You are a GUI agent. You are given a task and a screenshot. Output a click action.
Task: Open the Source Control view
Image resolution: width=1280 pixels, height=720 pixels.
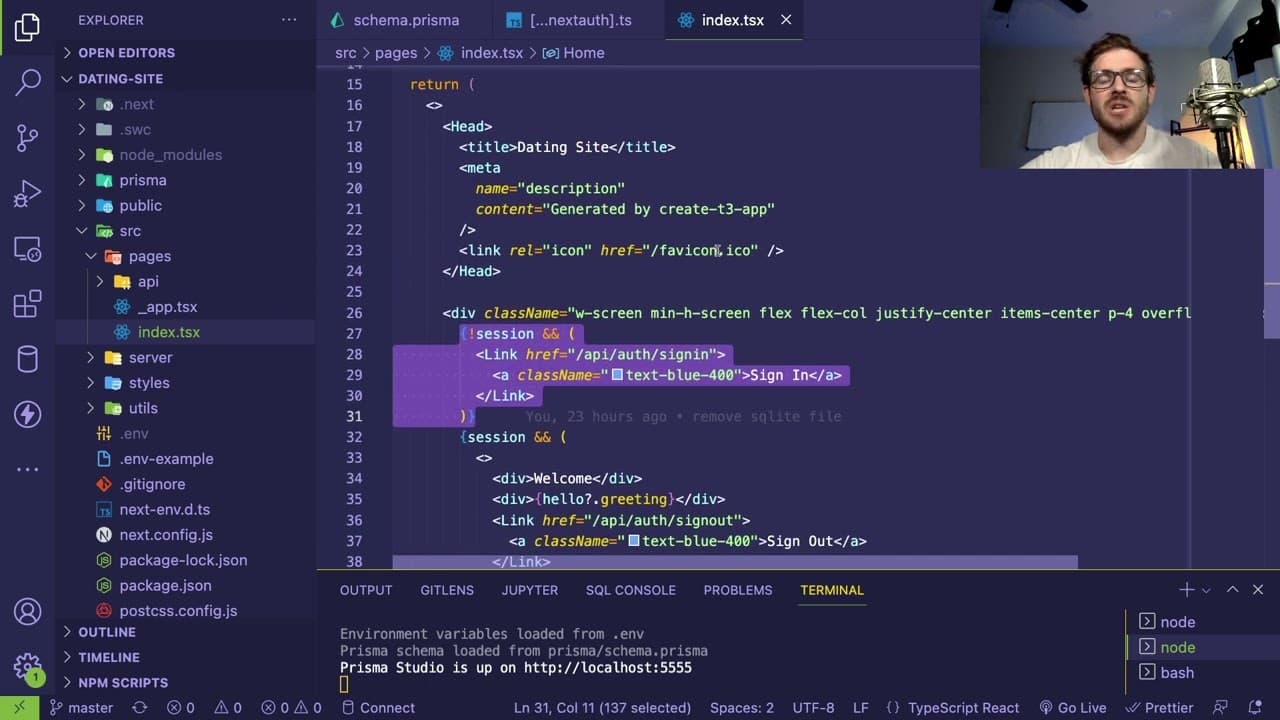click(28, 137)
